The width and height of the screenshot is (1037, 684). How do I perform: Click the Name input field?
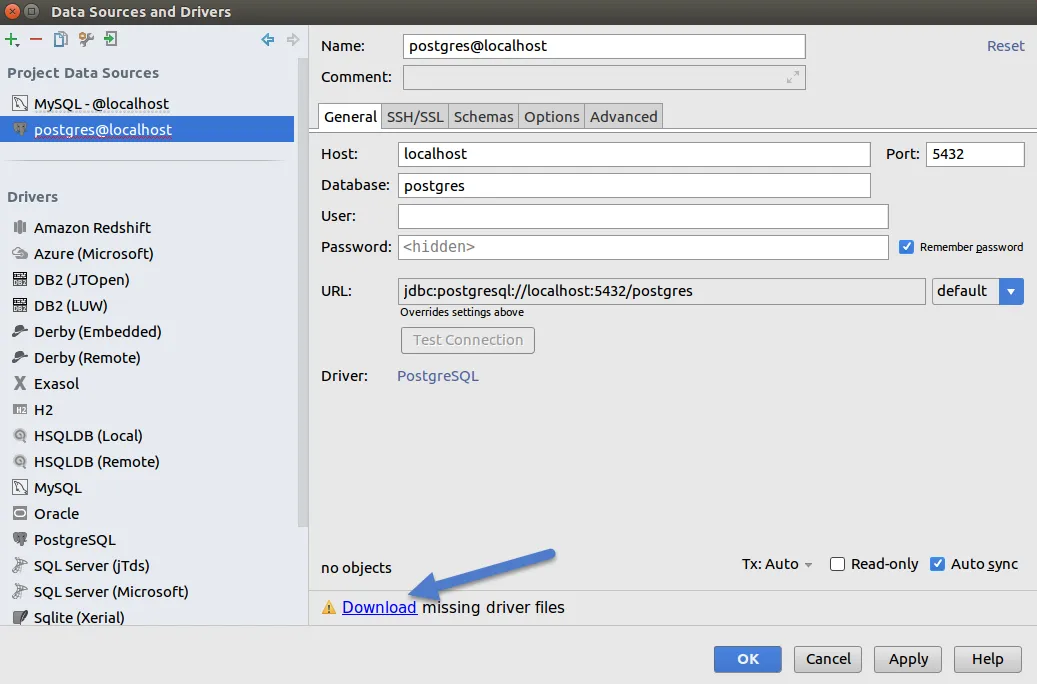(x=604, y=46)
